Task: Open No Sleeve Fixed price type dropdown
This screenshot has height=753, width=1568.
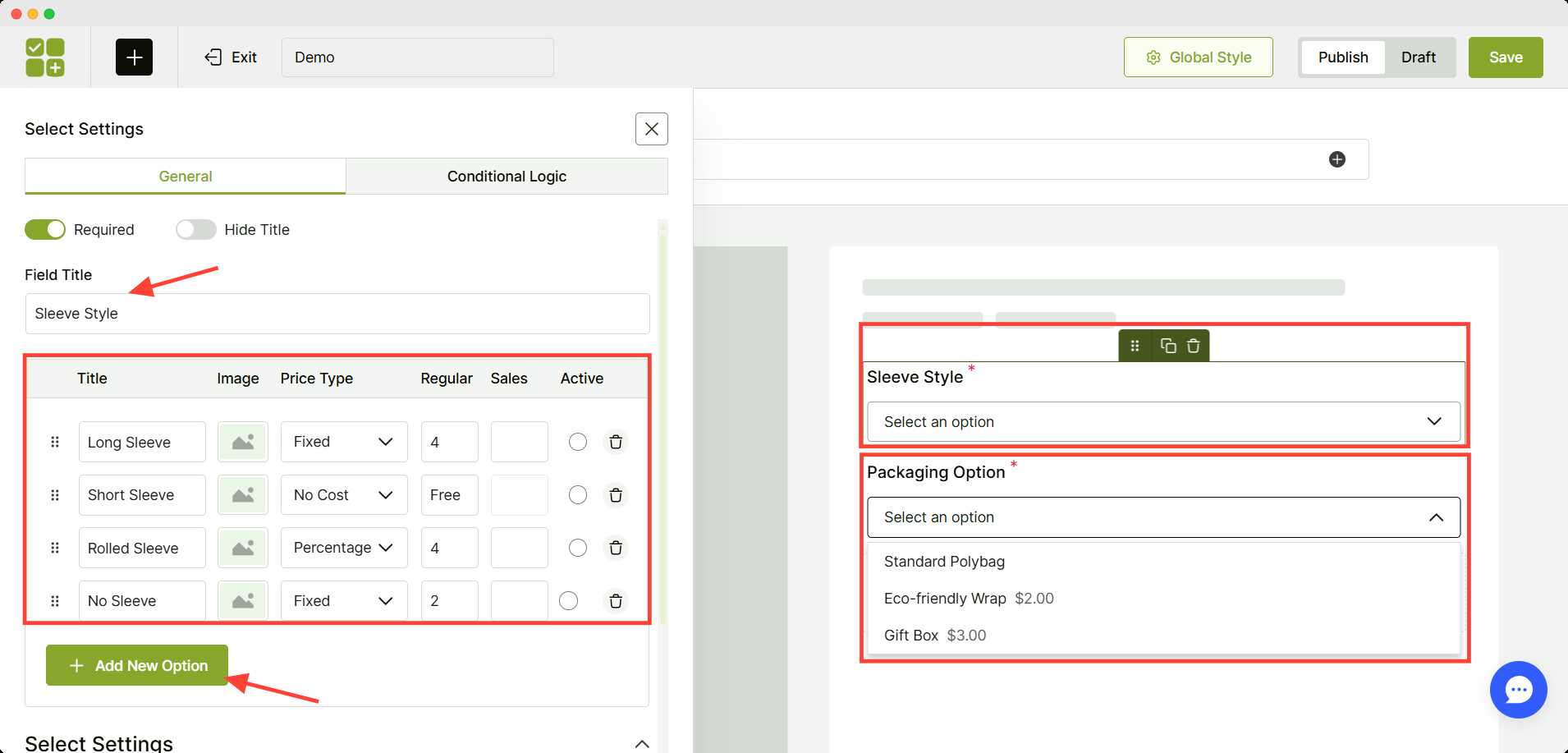Action: [x=344, y=601]
